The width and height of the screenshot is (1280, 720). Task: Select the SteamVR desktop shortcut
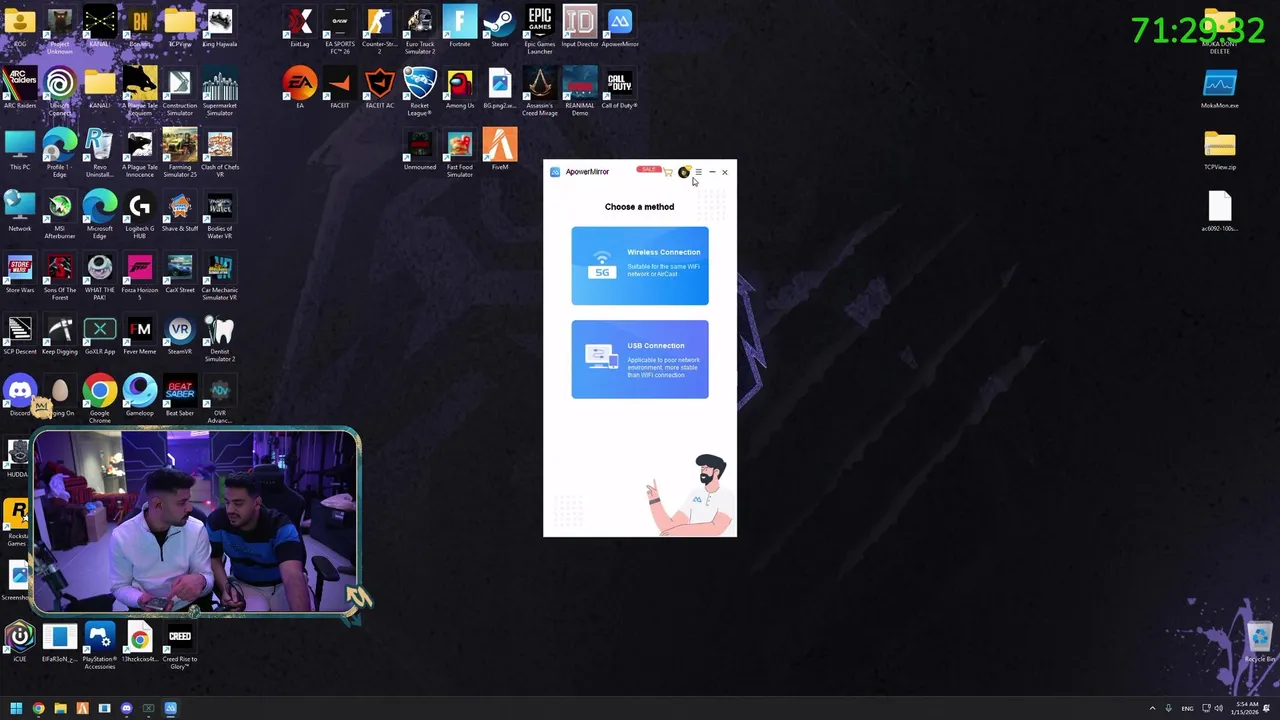180,336
